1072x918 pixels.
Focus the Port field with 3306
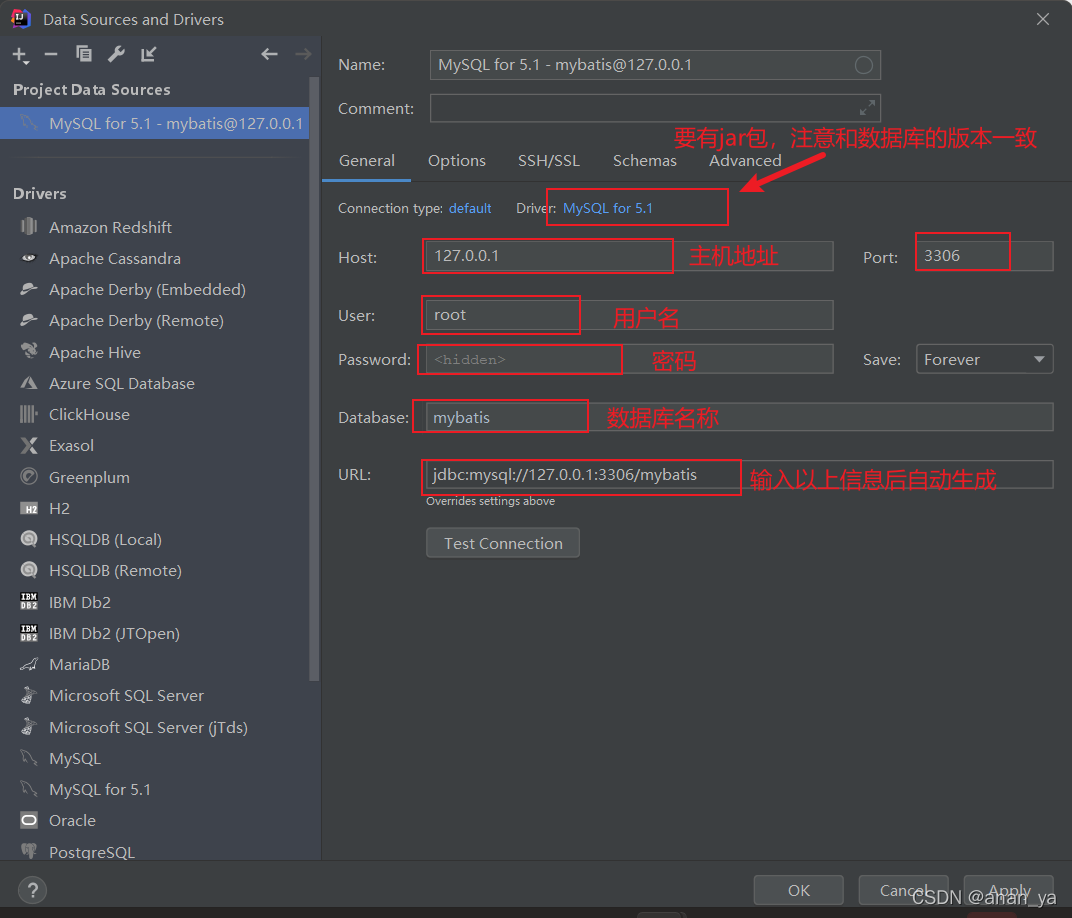click(984, 256)
